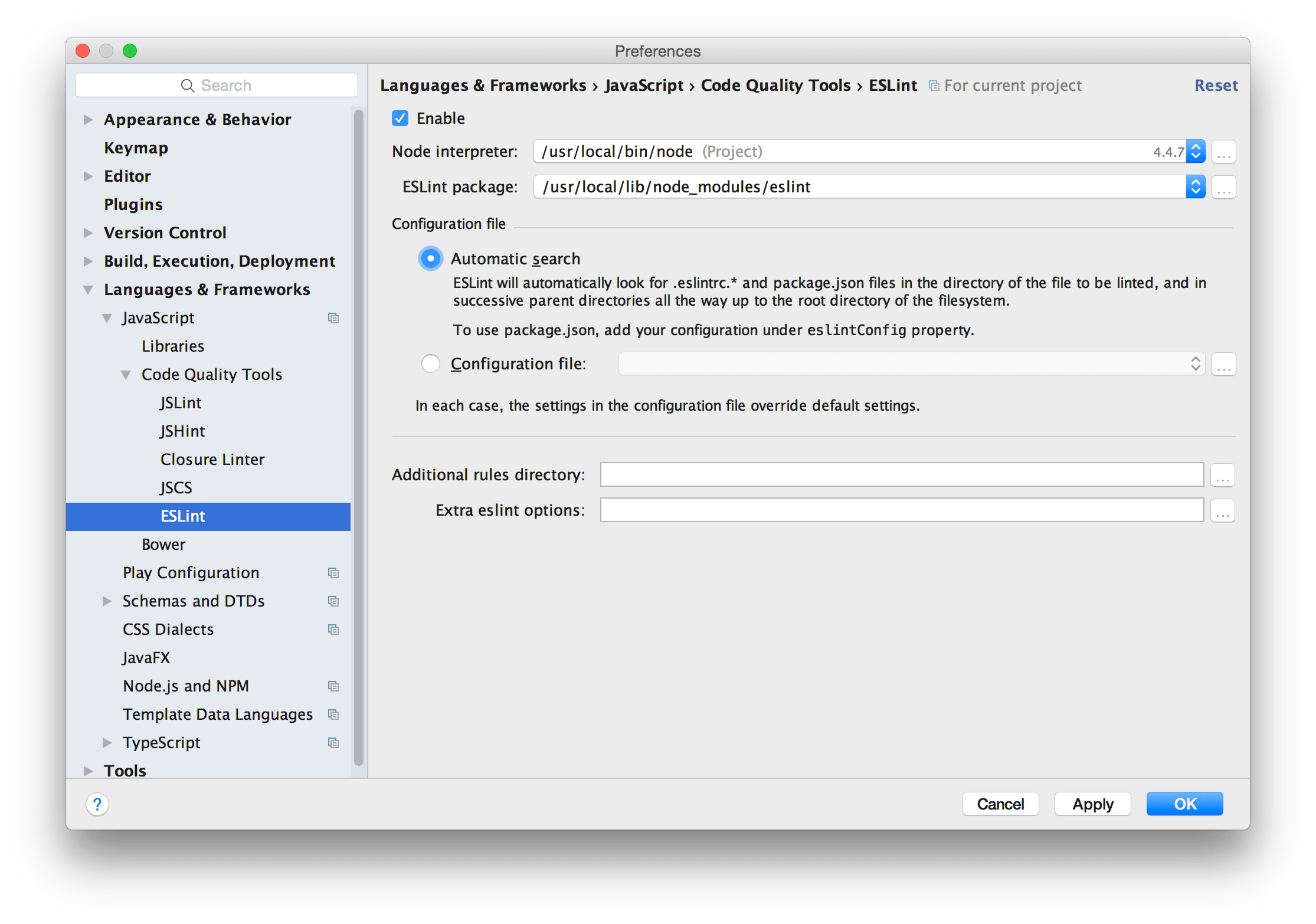This screenshot has width=1316, height=924.
Task: Click the project-level icon next to JavaScript
Action: (x=333, y=318)
